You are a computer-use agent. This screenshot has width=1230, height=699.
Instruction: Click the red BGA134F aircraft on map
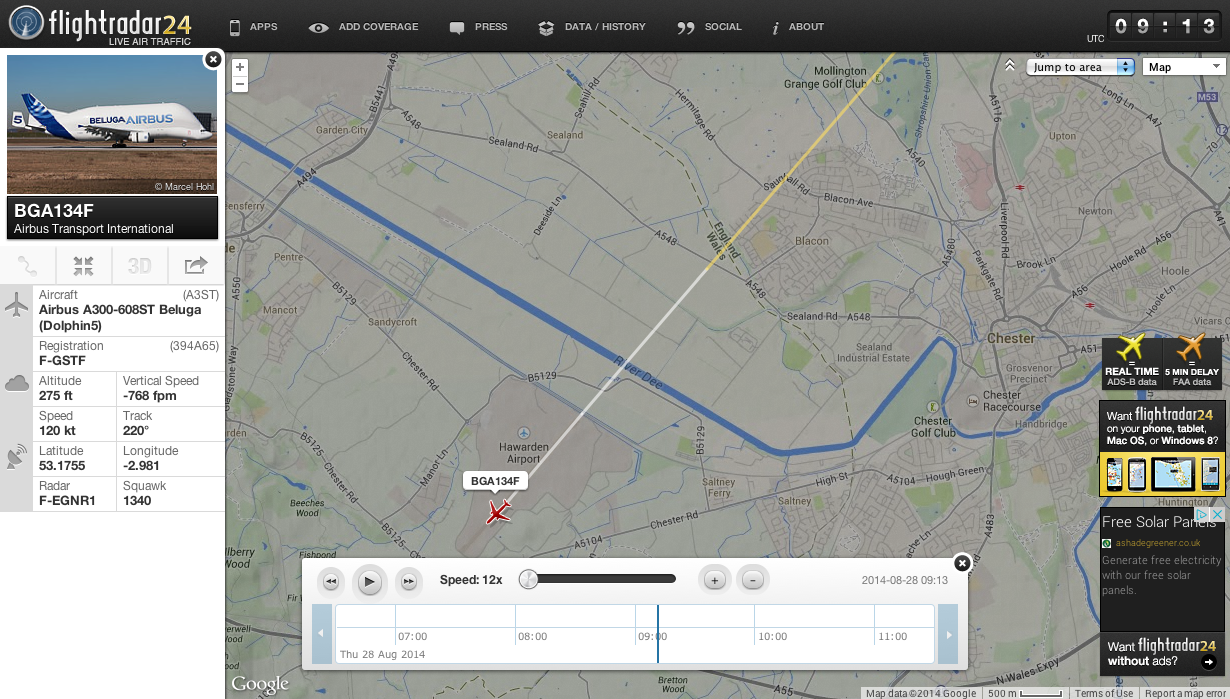coord(498,513)
